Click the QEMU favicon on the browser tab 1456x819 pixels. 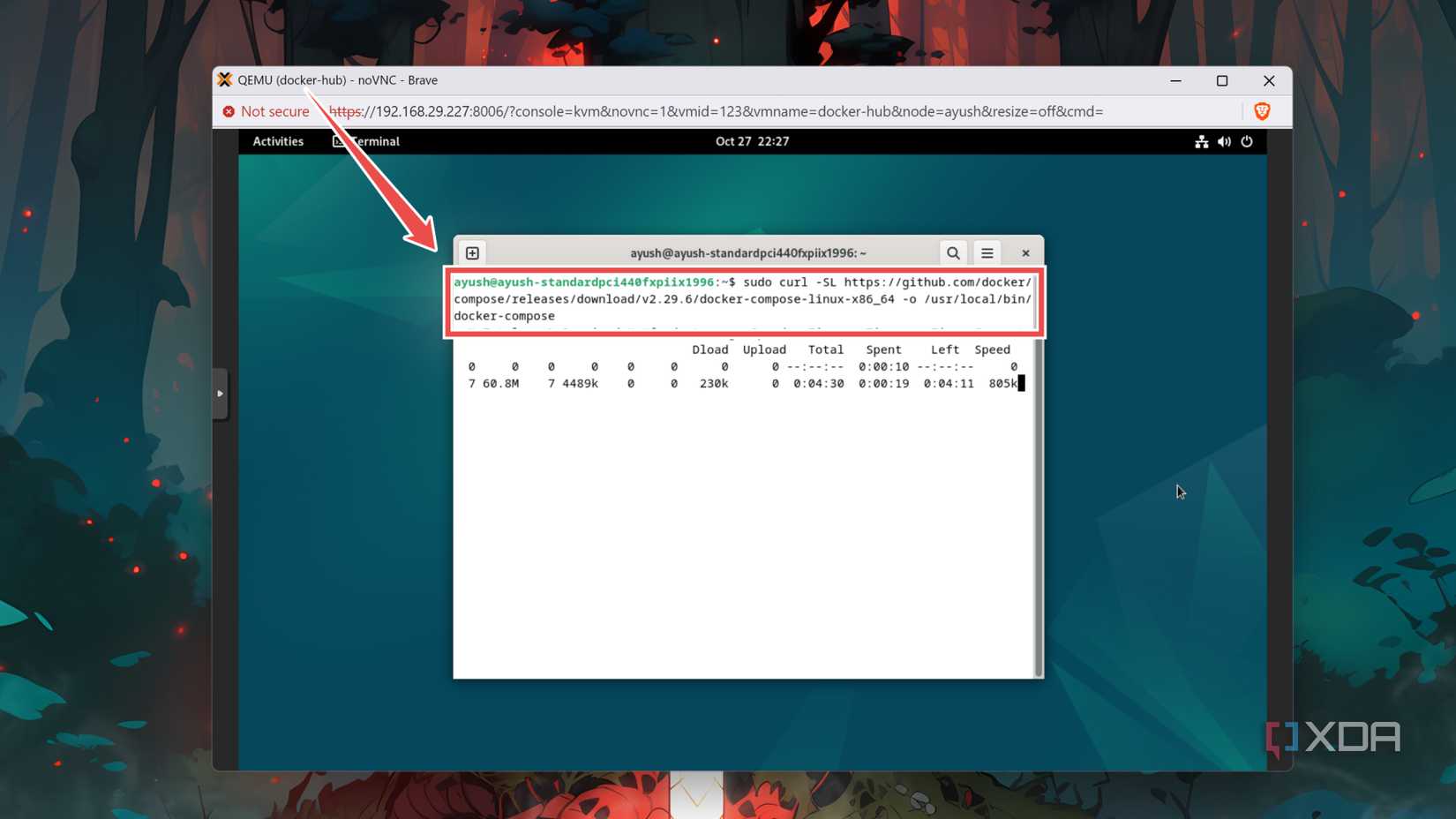[225, 79]
